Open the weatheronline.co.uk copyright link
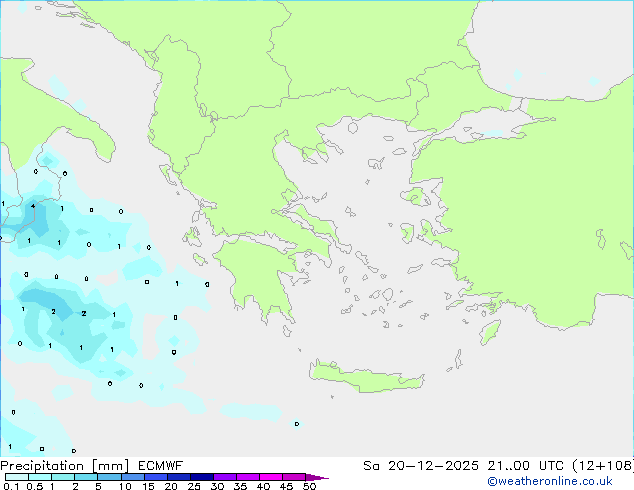Viewport: 634px width, 490px height. [549, 481]
